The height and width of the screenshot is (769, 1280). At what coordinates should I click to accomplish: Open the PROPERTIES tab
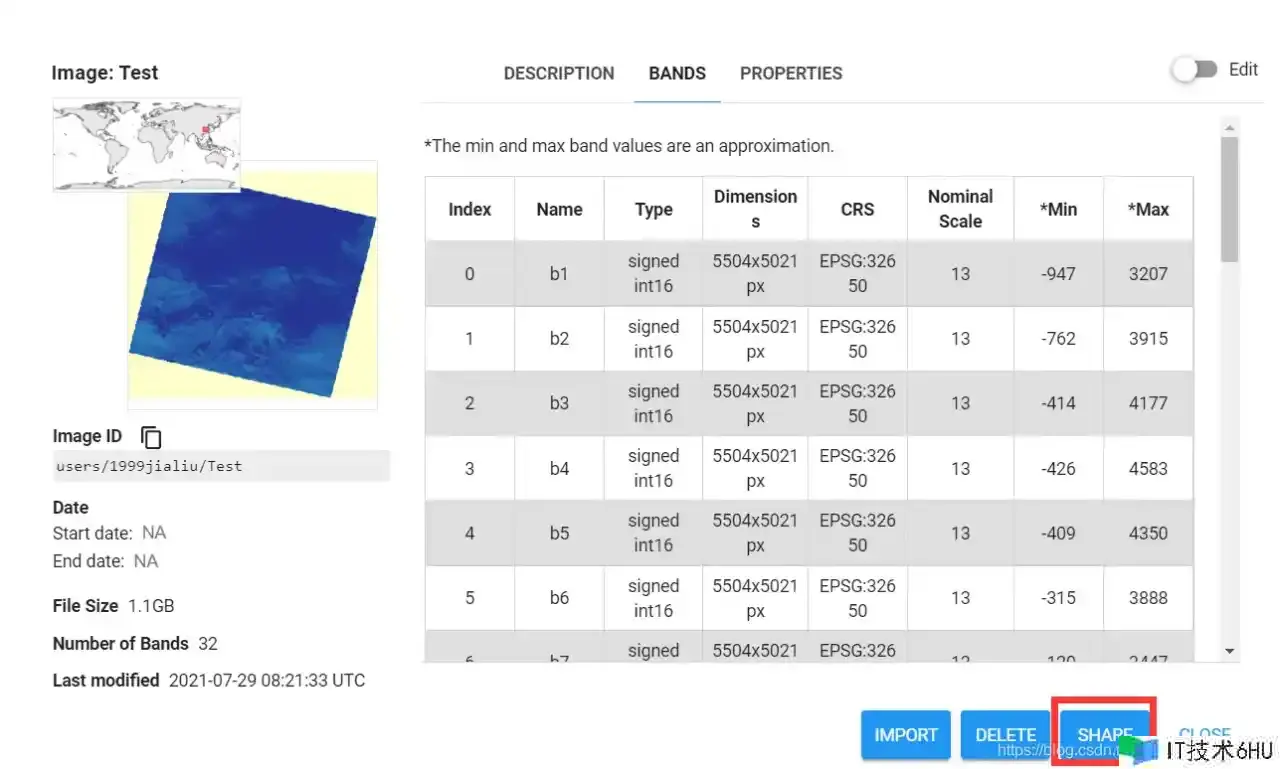coord(791,73)
